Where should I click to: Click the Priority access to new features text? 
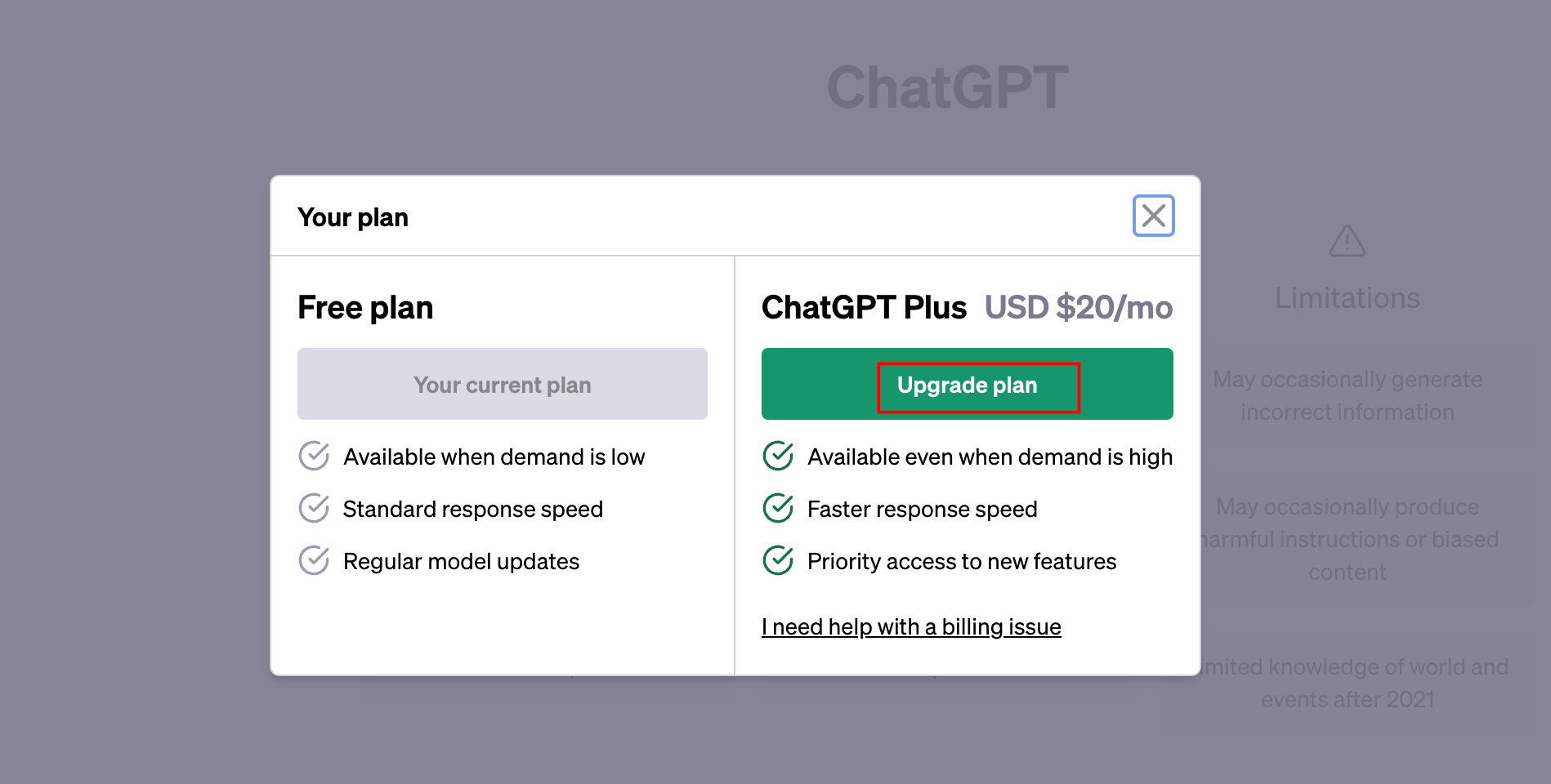[x=961, y=562]
